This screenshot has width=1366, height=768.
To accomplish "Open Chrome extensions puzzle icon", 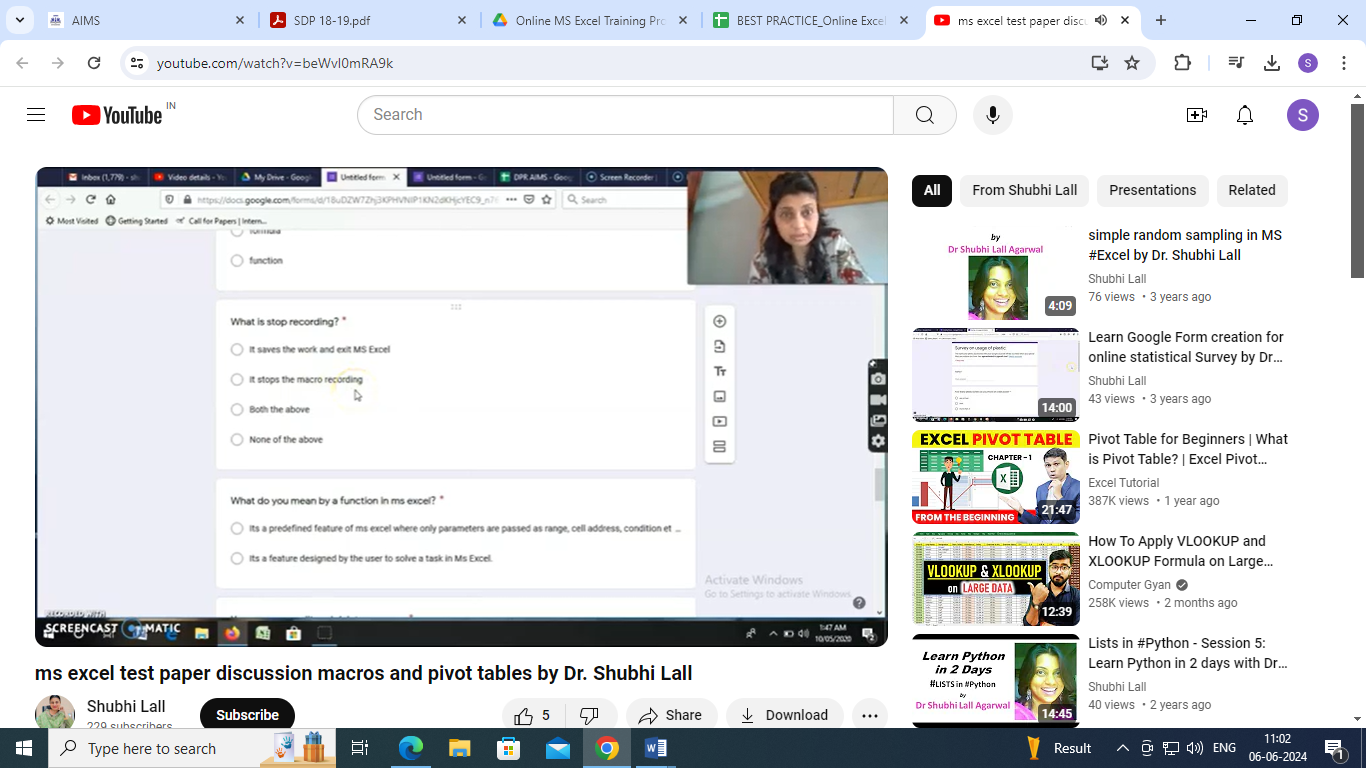I will point(1182,63).
